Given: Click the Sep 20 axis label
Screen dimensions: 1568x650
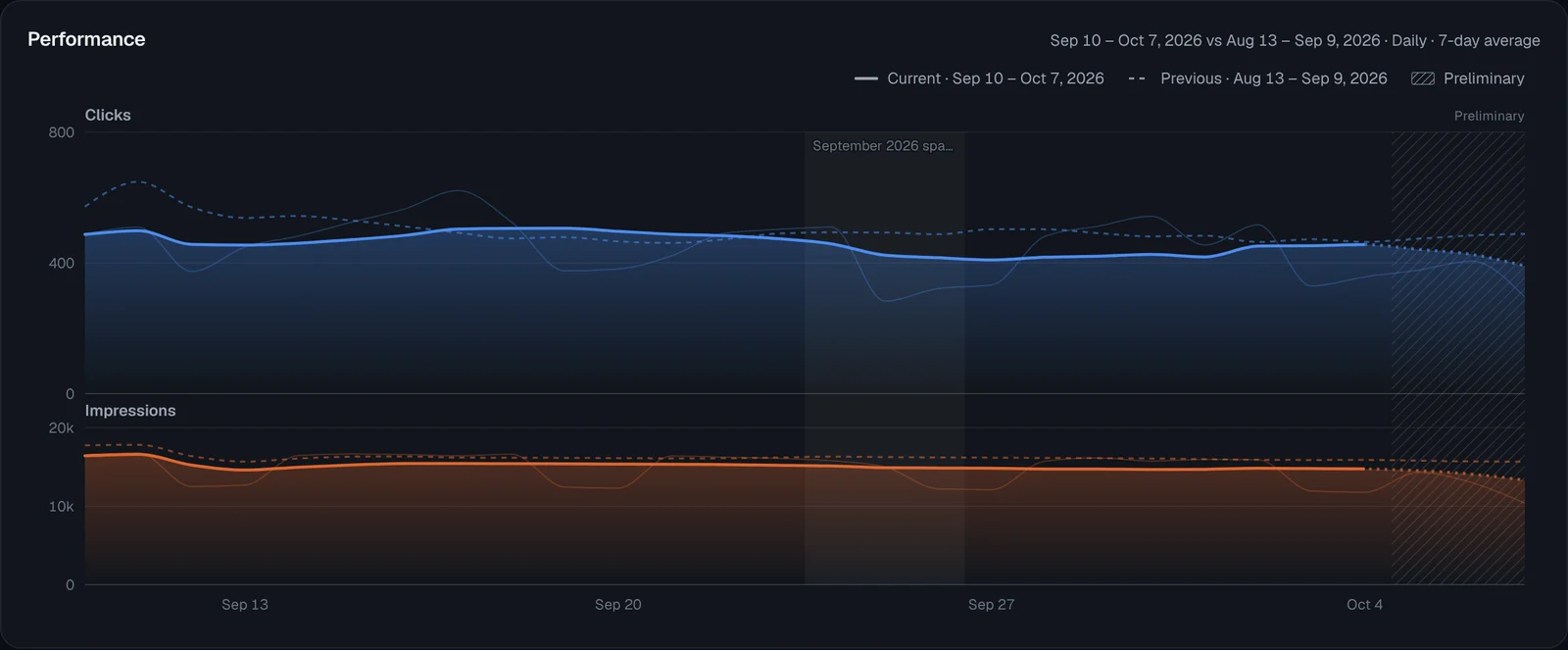Looking at the screenshot, I should coord(618,605).
